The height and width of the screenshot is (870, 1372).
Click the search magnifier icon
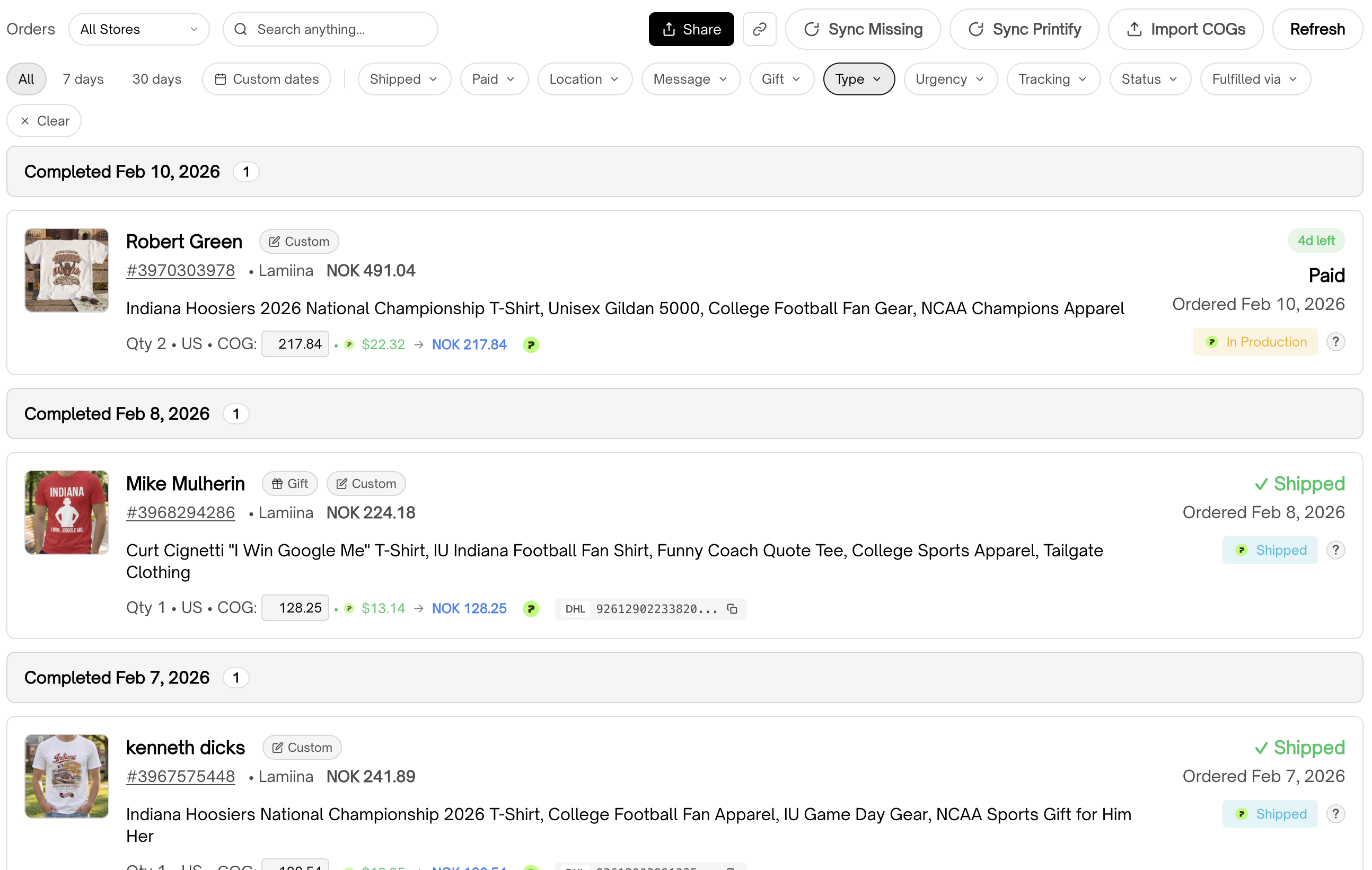(x=241, y=29)
